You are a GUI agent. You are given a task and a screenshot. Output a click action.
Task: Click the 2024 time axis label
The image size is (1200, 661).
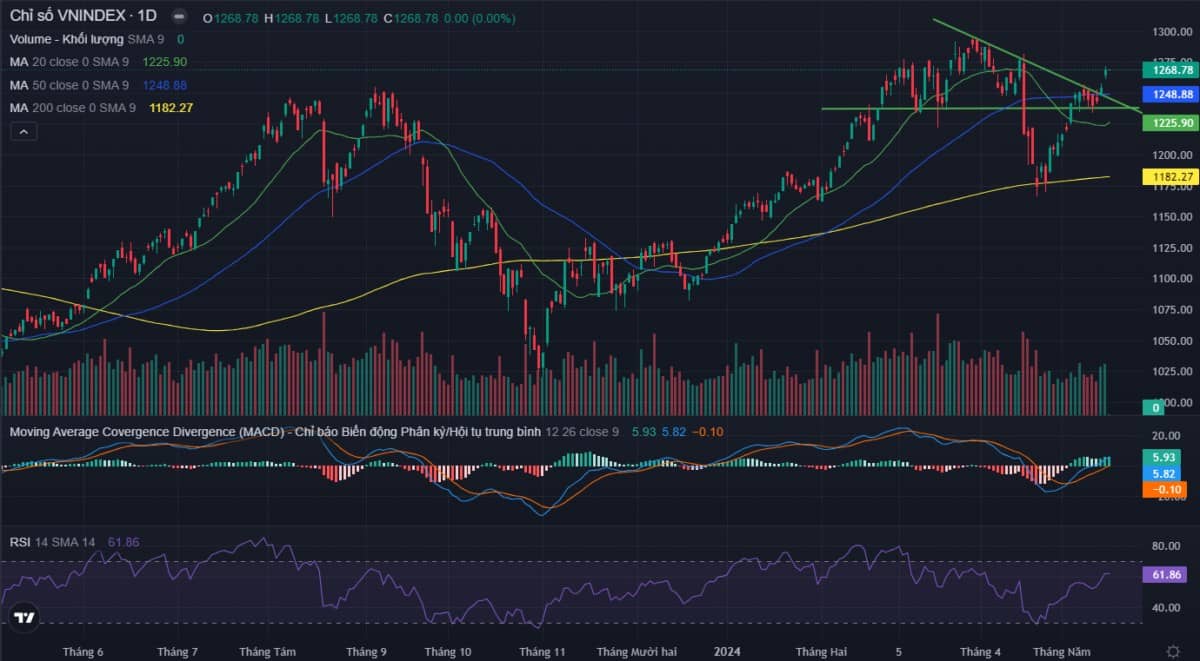point(727,651)
